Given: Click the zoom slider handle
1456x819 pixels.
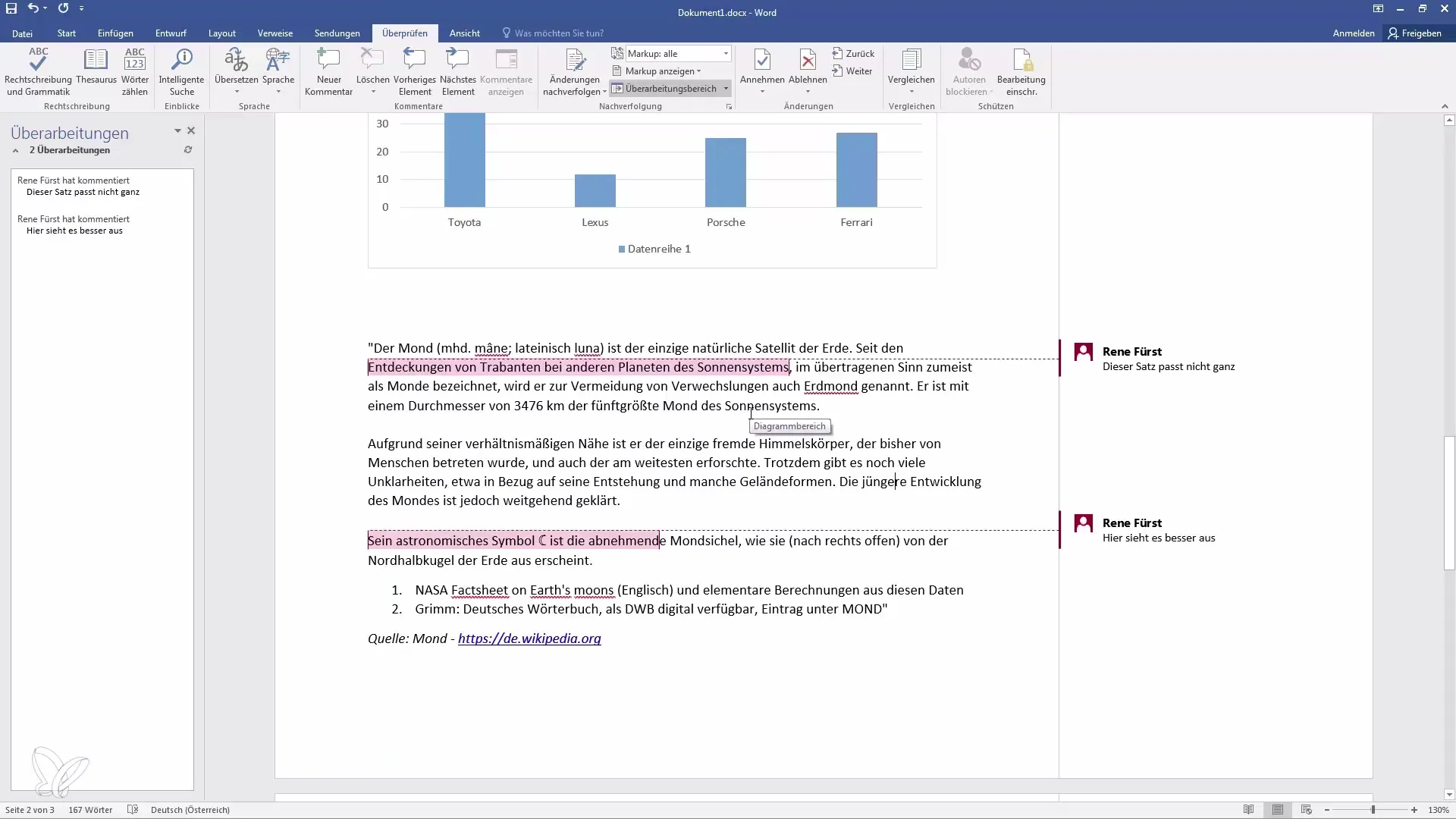Looking at the screenshot, I should point(1373,810).
